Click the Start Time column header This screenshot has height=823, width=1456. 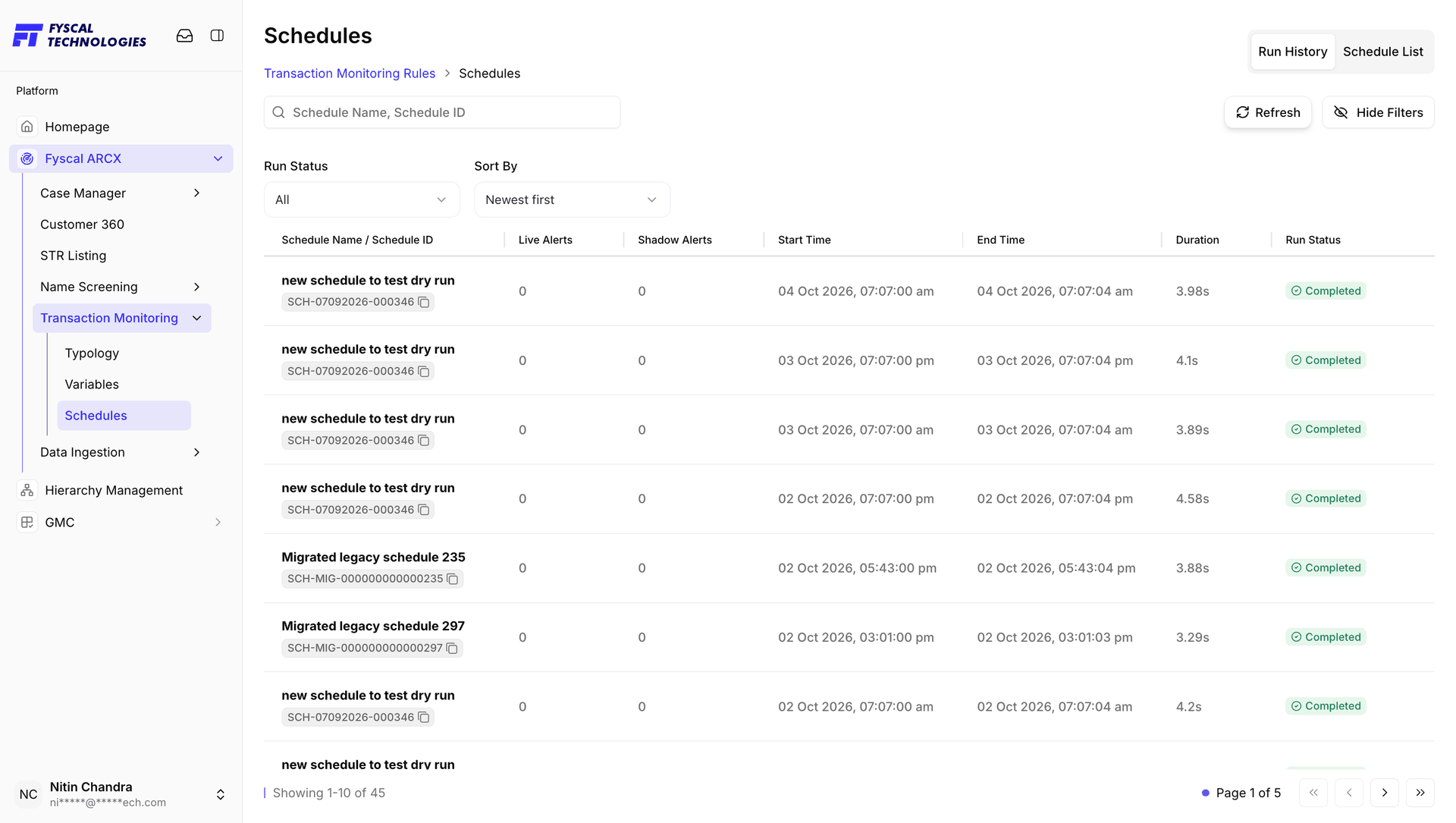(804, 240)
